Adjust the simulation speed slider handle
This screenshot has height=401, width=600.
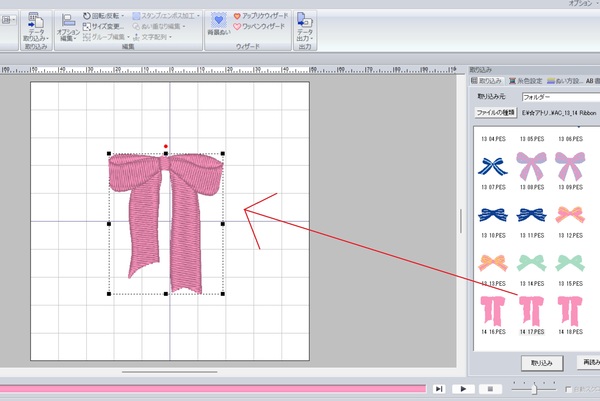(x=534, y=387)
